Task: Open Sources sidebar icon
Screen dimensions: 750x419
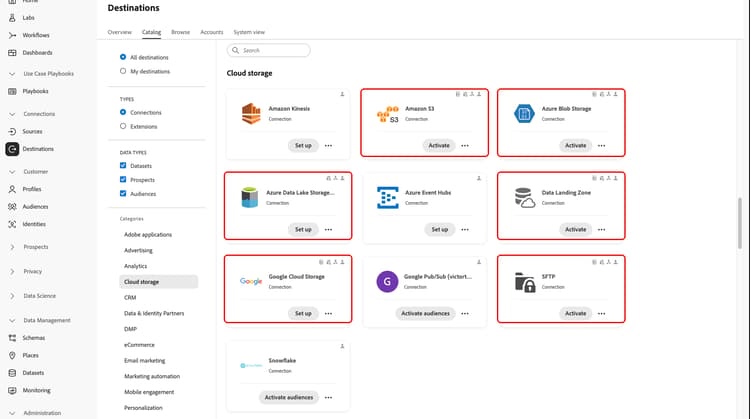Action: point(12,132)
